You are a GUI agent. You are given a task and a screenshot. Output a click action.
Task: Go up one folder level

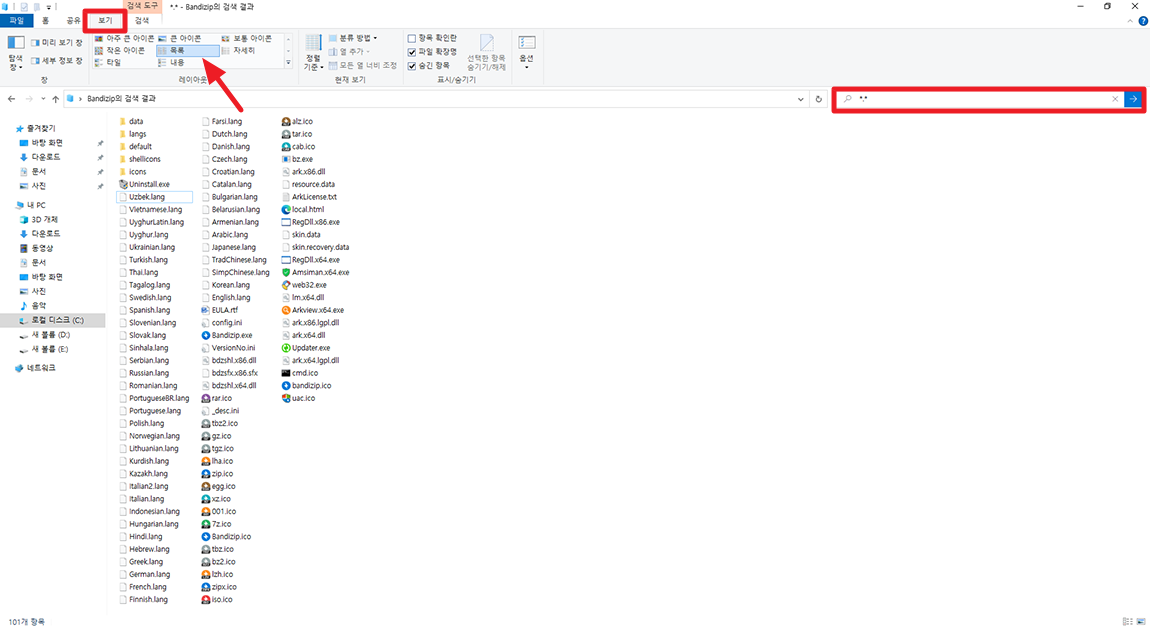click(55, 98)
